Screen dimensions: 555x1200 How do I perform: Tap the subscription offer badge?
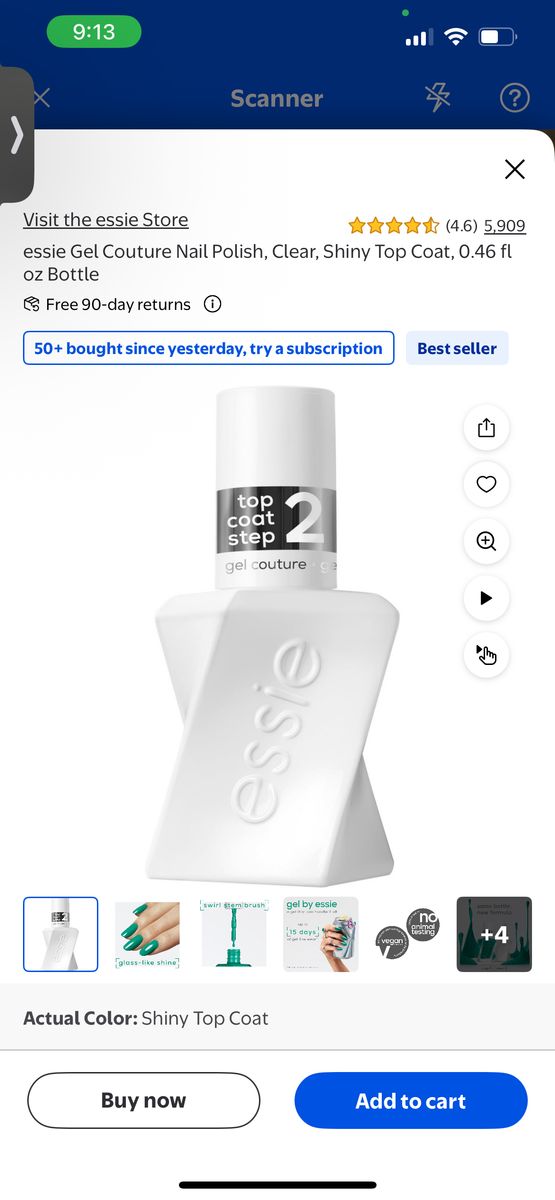(x=208, y=348)
